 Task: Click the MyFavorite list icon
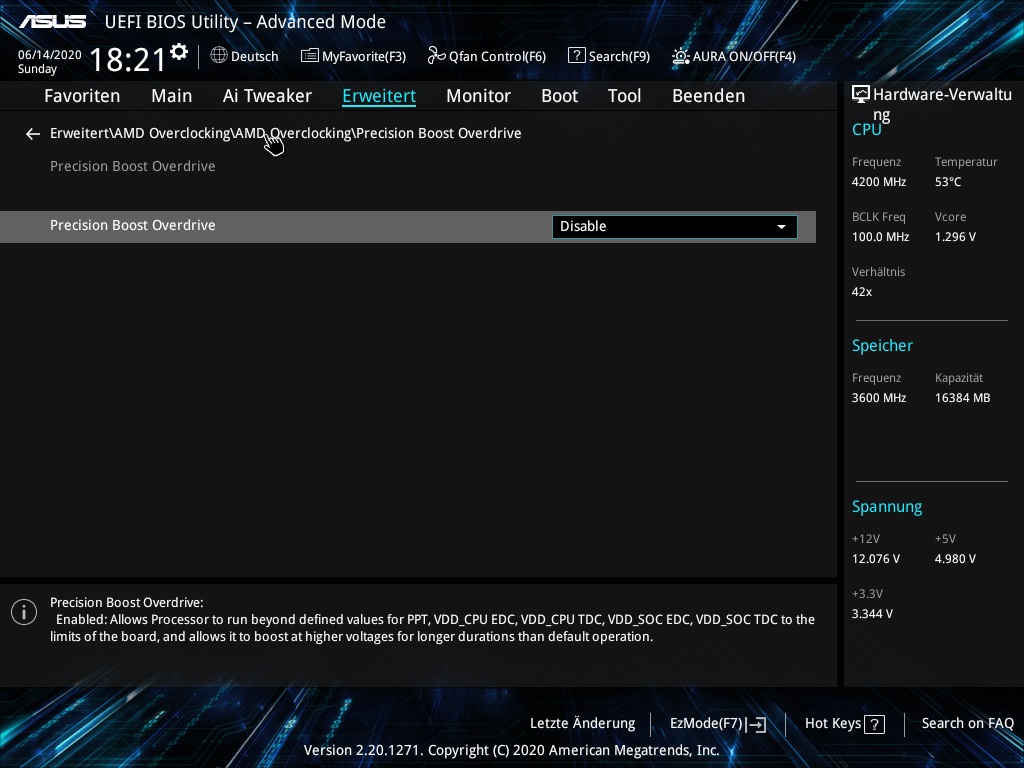[310, 56]
